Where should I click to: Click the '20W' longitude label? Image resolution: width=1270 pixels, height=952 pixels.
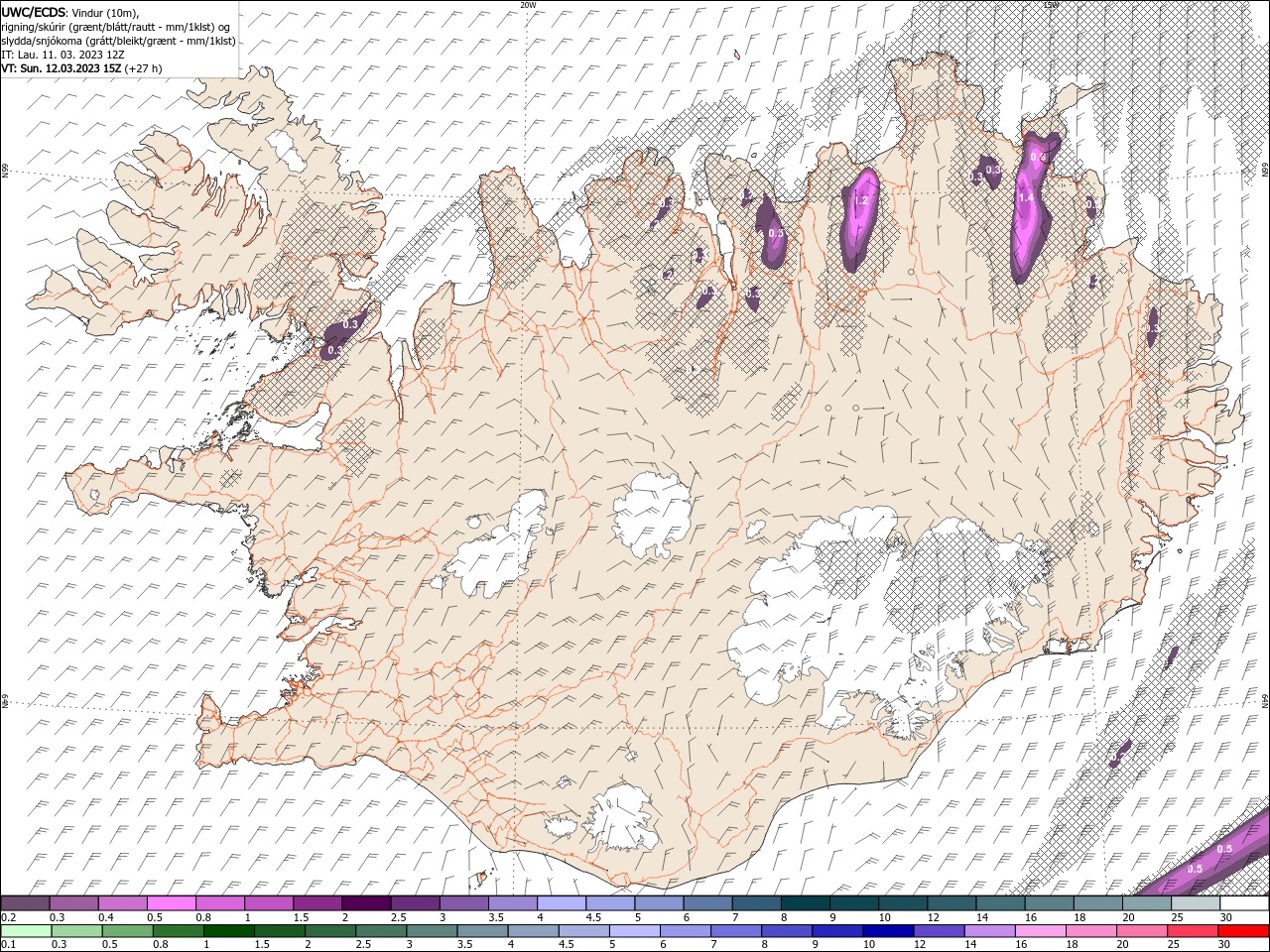[x=527, y=5]
